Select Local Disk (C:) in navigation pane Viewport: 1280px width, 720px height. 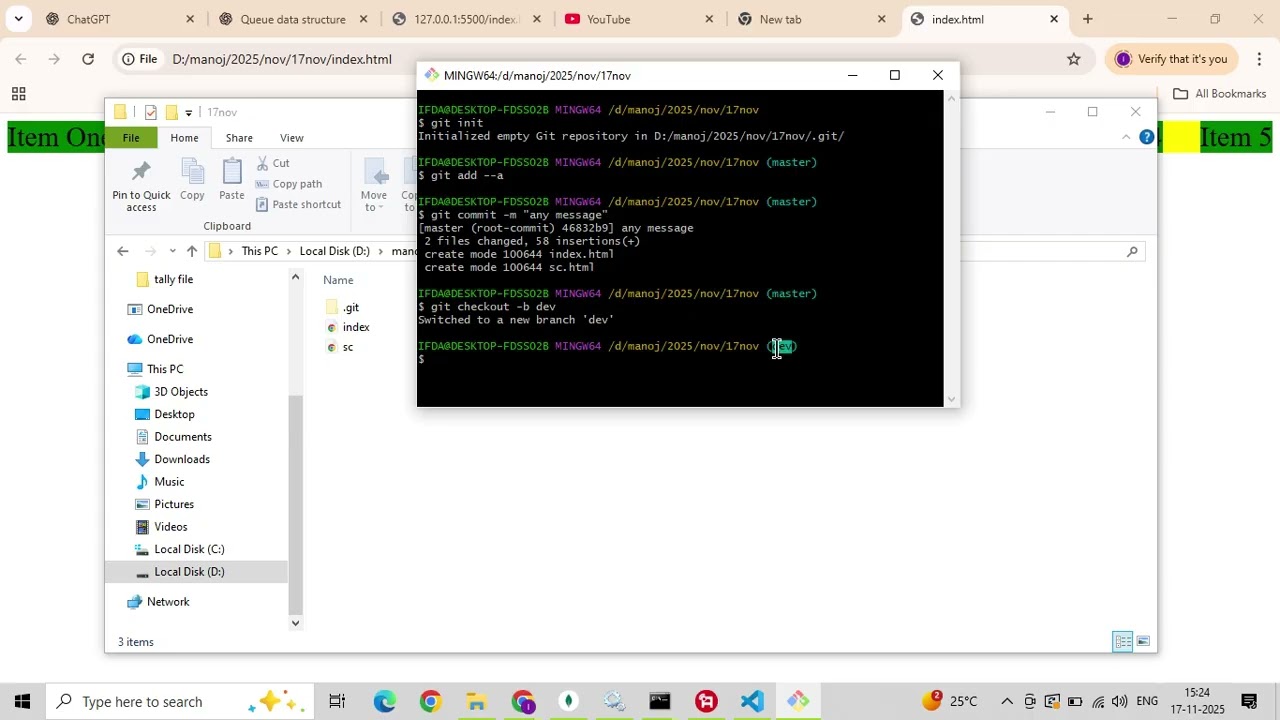[x=189, y=549]
